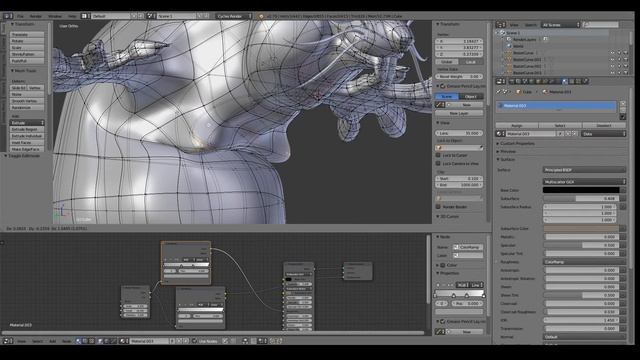
Task: Select the highlighted Material properties tab icon
Action: click(565, 81)
